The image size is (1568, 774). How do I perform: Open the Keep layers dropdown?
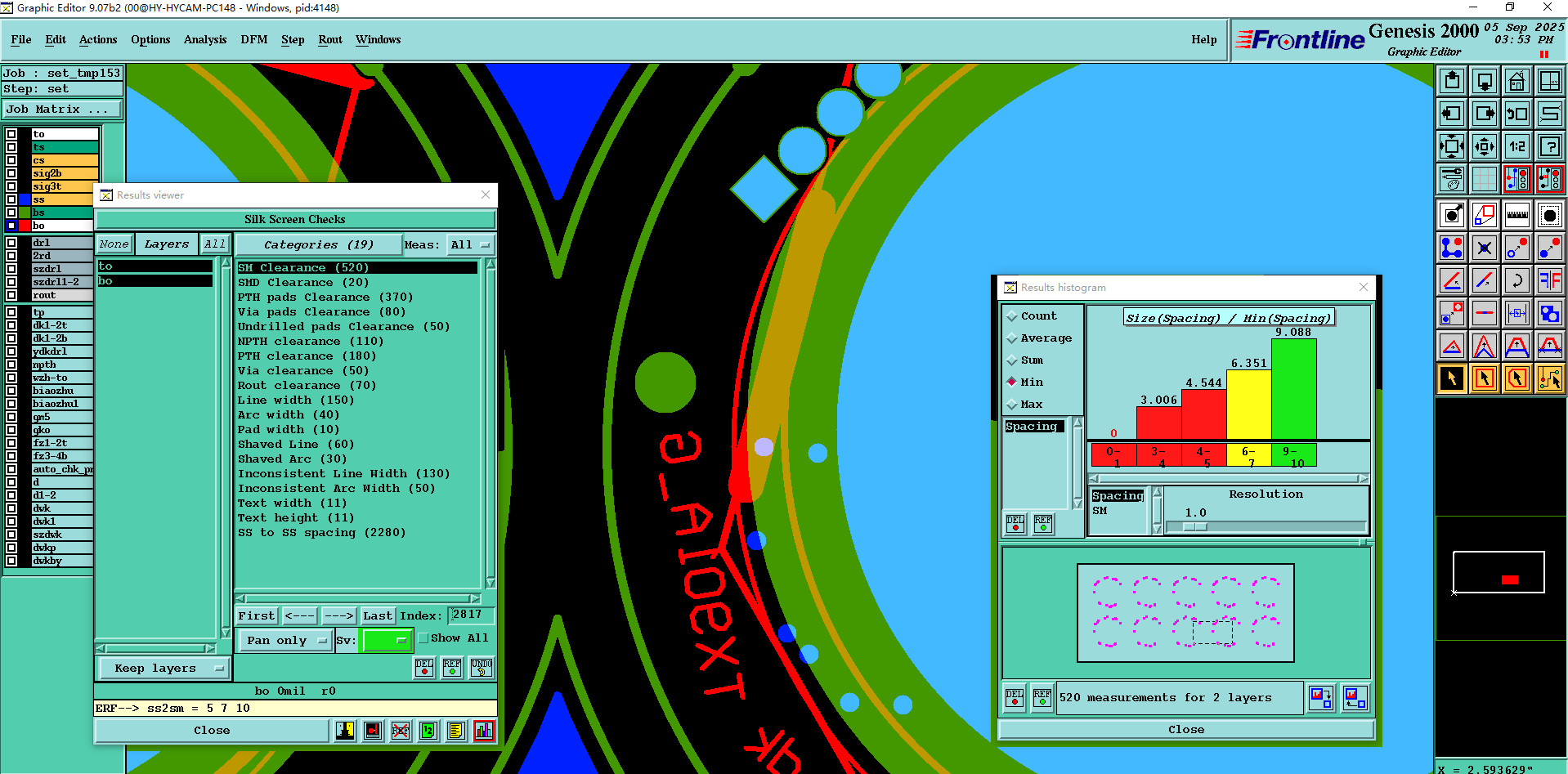(164, 669)
